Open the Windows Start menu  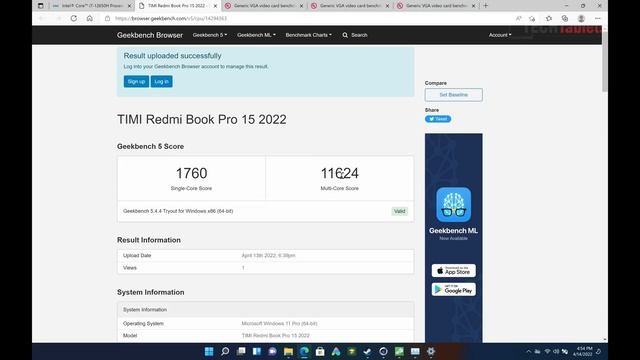(209, 351)
